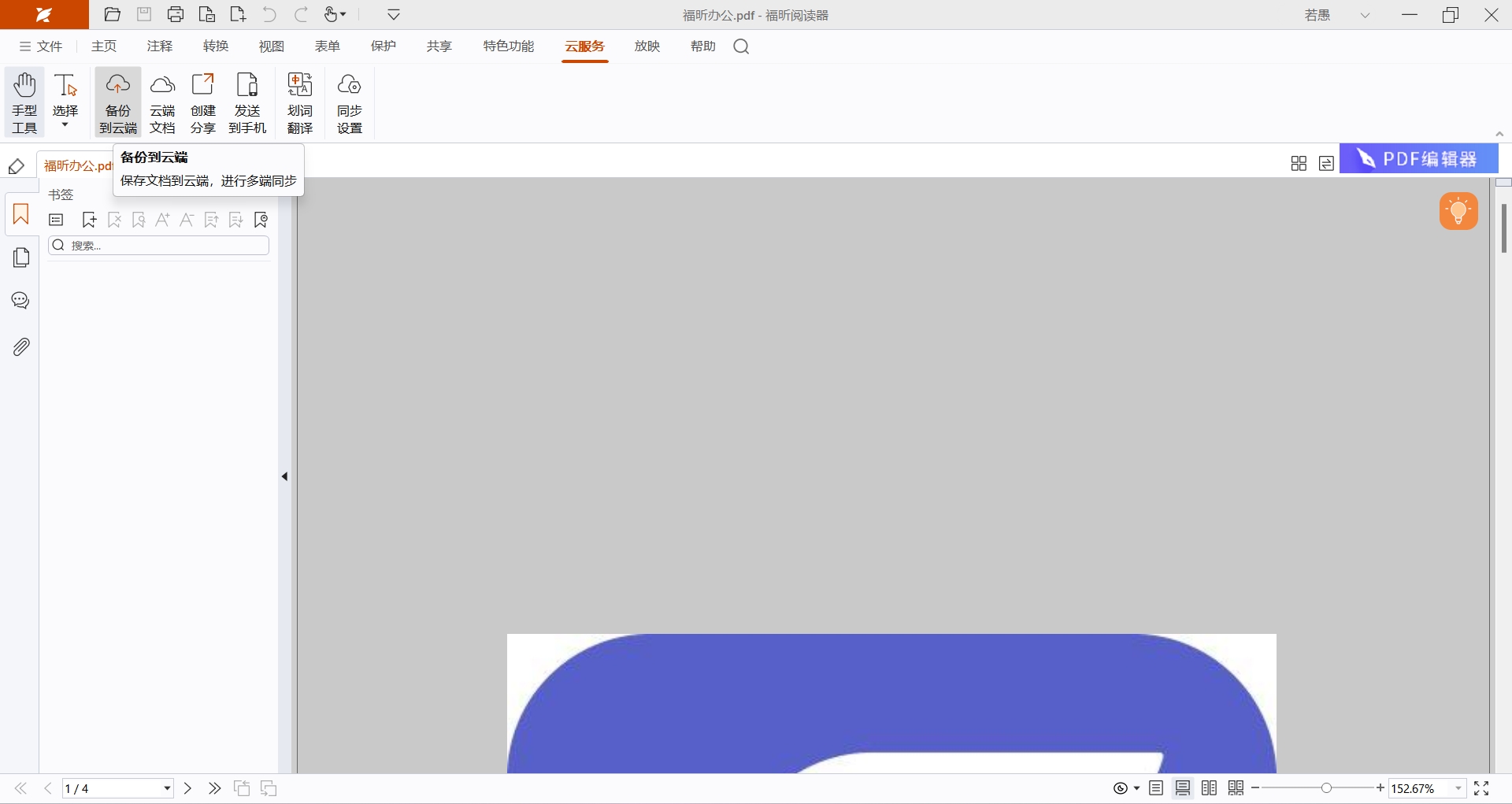Go to the previous page arrow
The width and height of the screenshot is (1512, 804).
coord(48,788)
